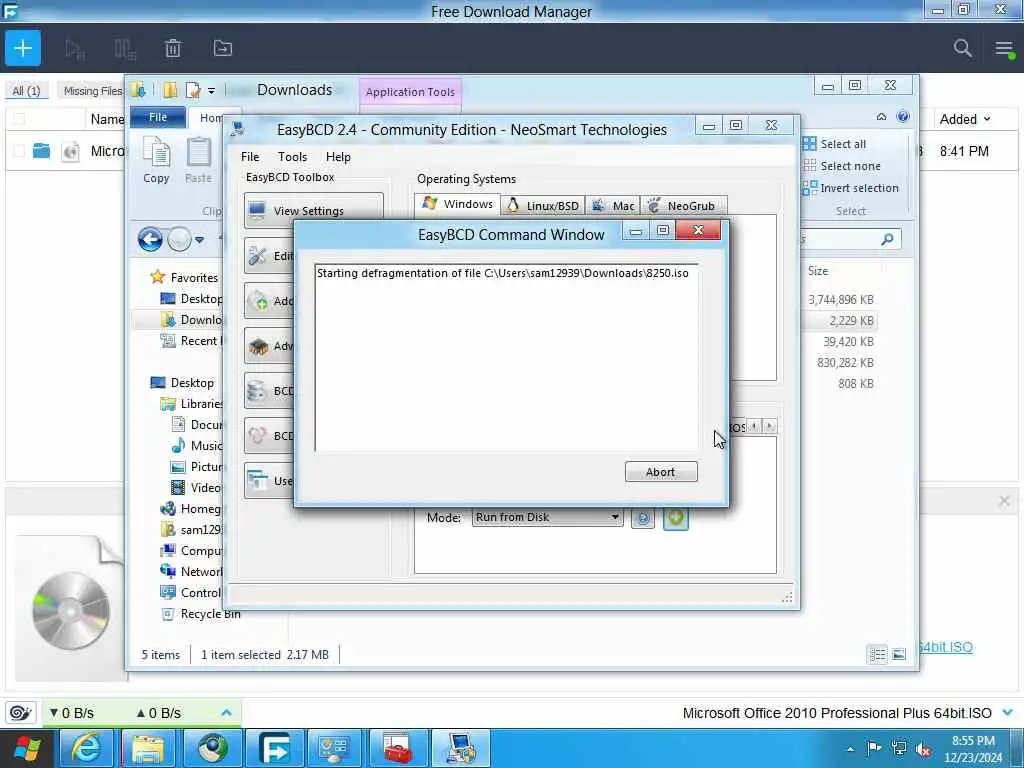The width and height of the screenshot is (1024, 768).
Task: Click Paste in the Explorer ribbon
Action: click(199, 161)
